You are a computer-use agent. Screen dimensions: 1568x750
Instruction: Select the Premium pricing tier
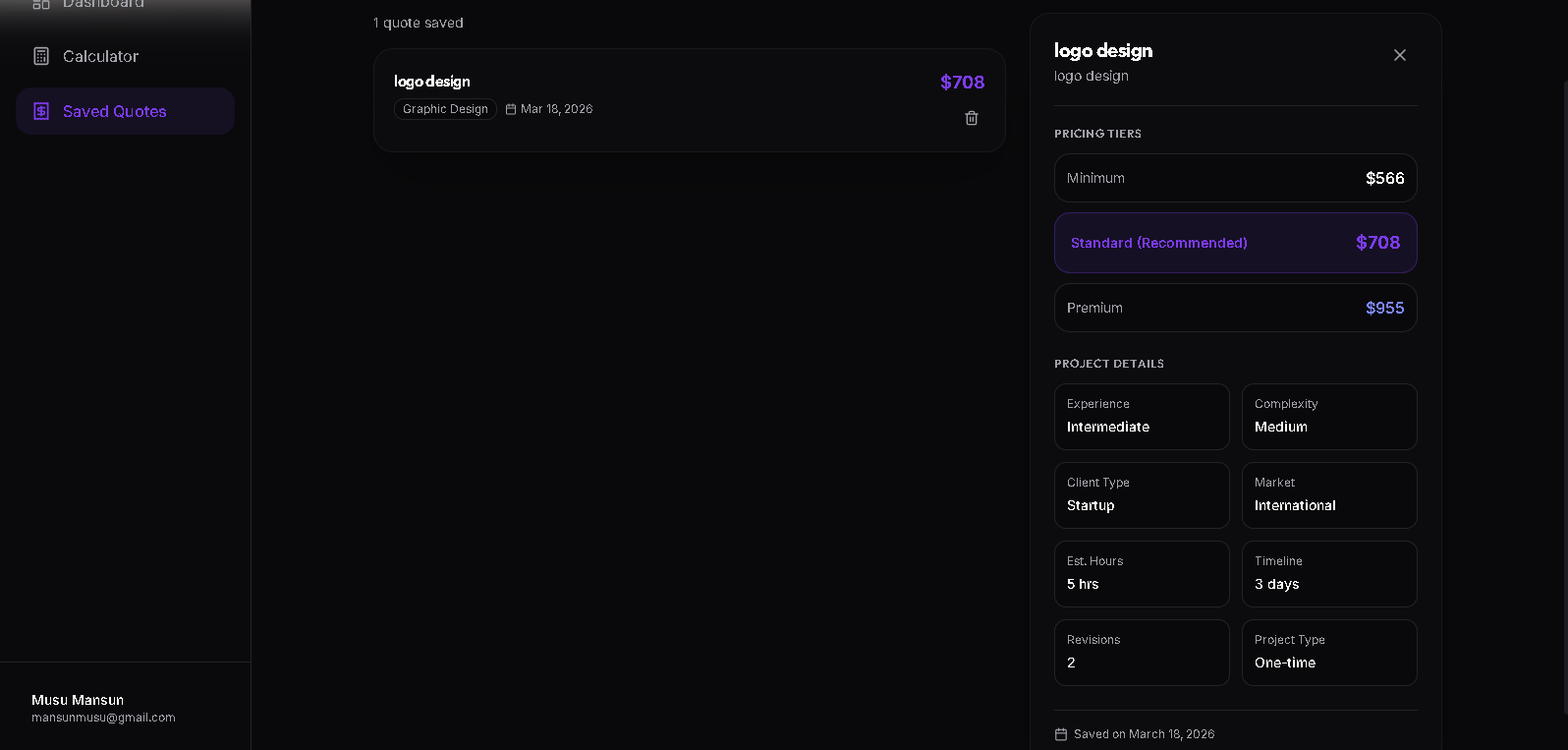pos(1236,308)
